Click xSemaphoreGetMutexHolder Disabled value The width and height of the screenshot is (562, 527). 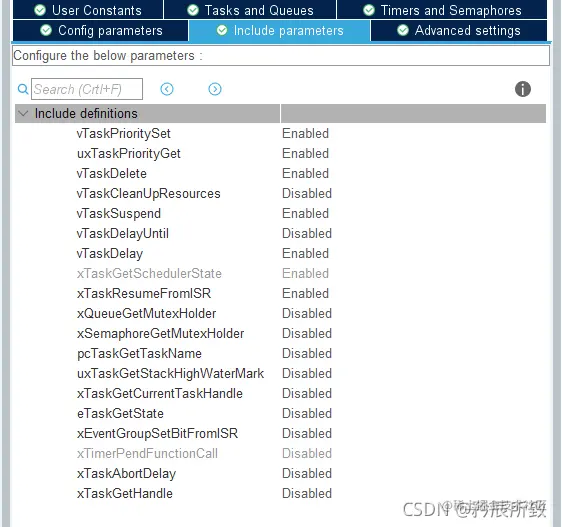point(307,333)
